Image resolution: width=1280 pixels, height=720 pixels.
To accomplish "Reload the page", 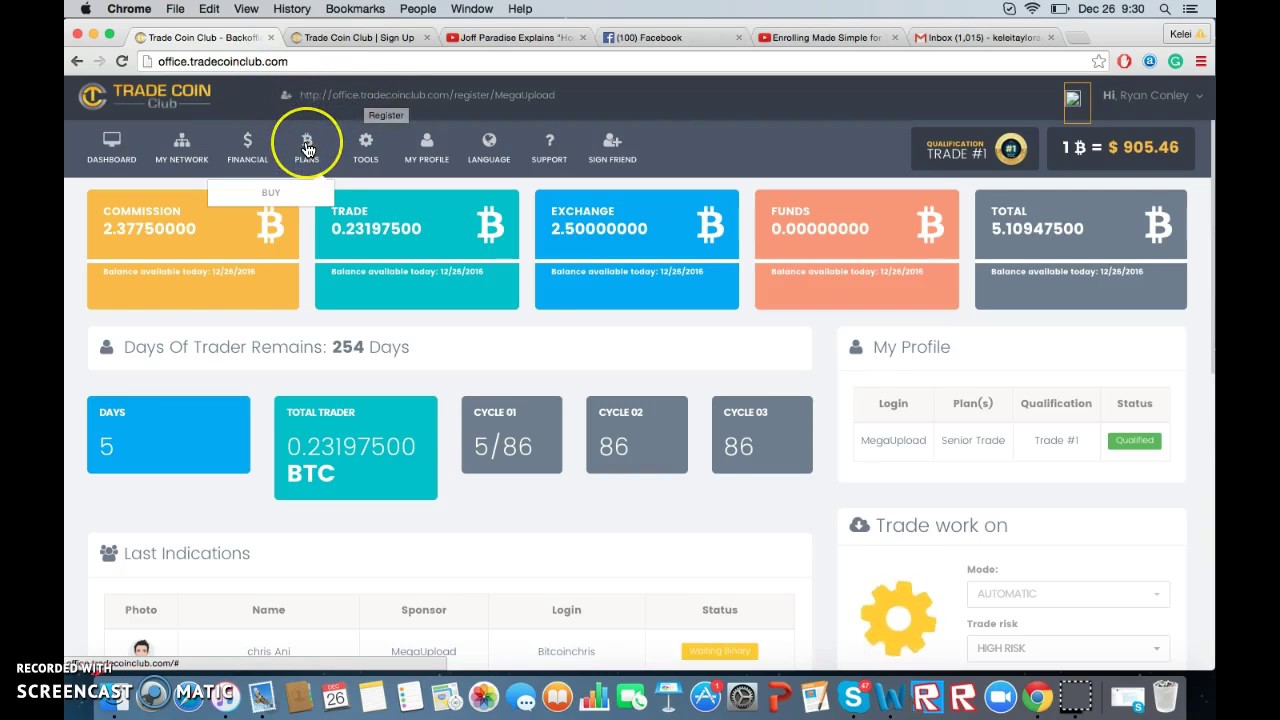I will point(121,62).
